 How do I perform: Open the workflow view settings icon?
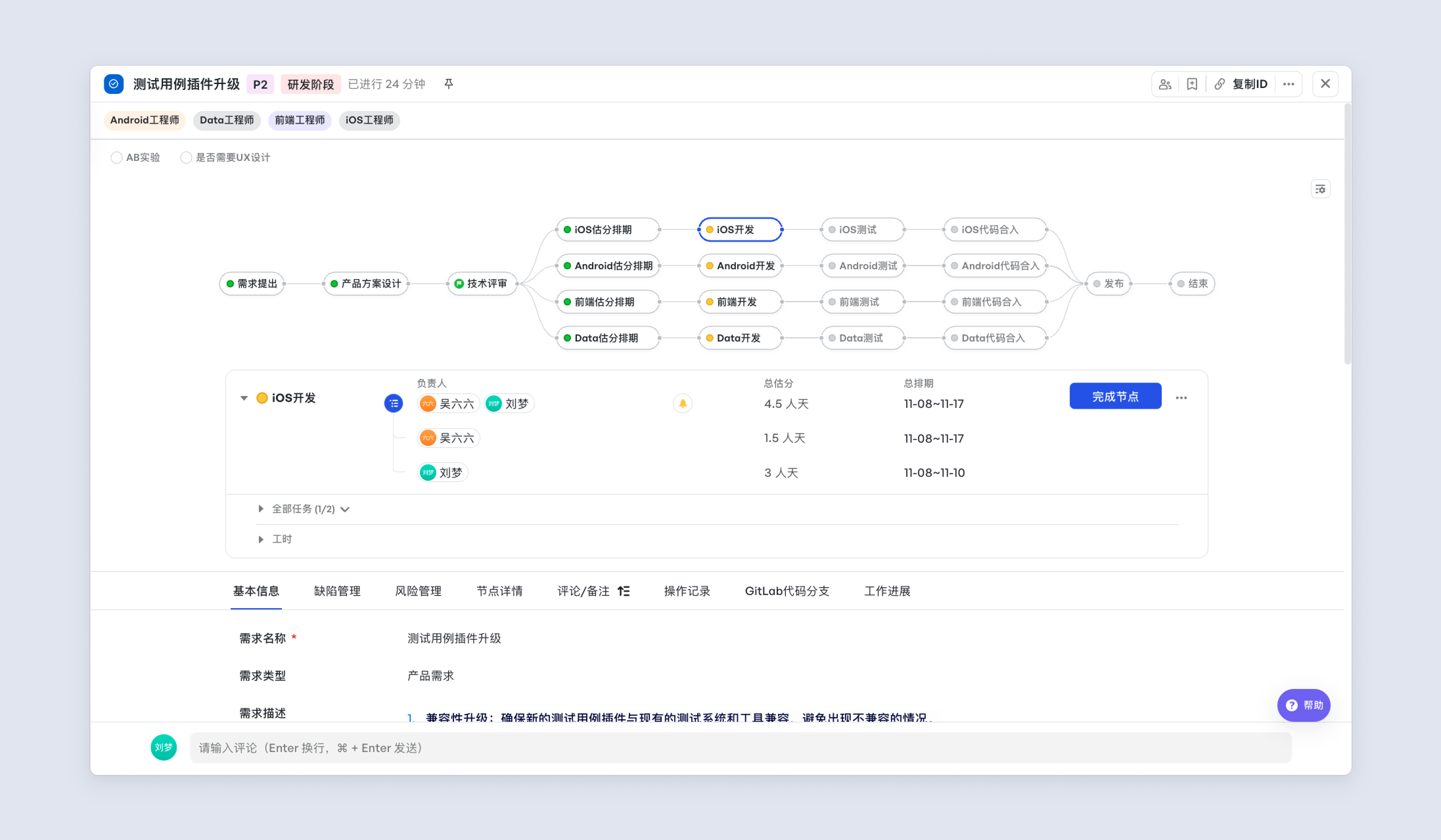pos(1320,189)
